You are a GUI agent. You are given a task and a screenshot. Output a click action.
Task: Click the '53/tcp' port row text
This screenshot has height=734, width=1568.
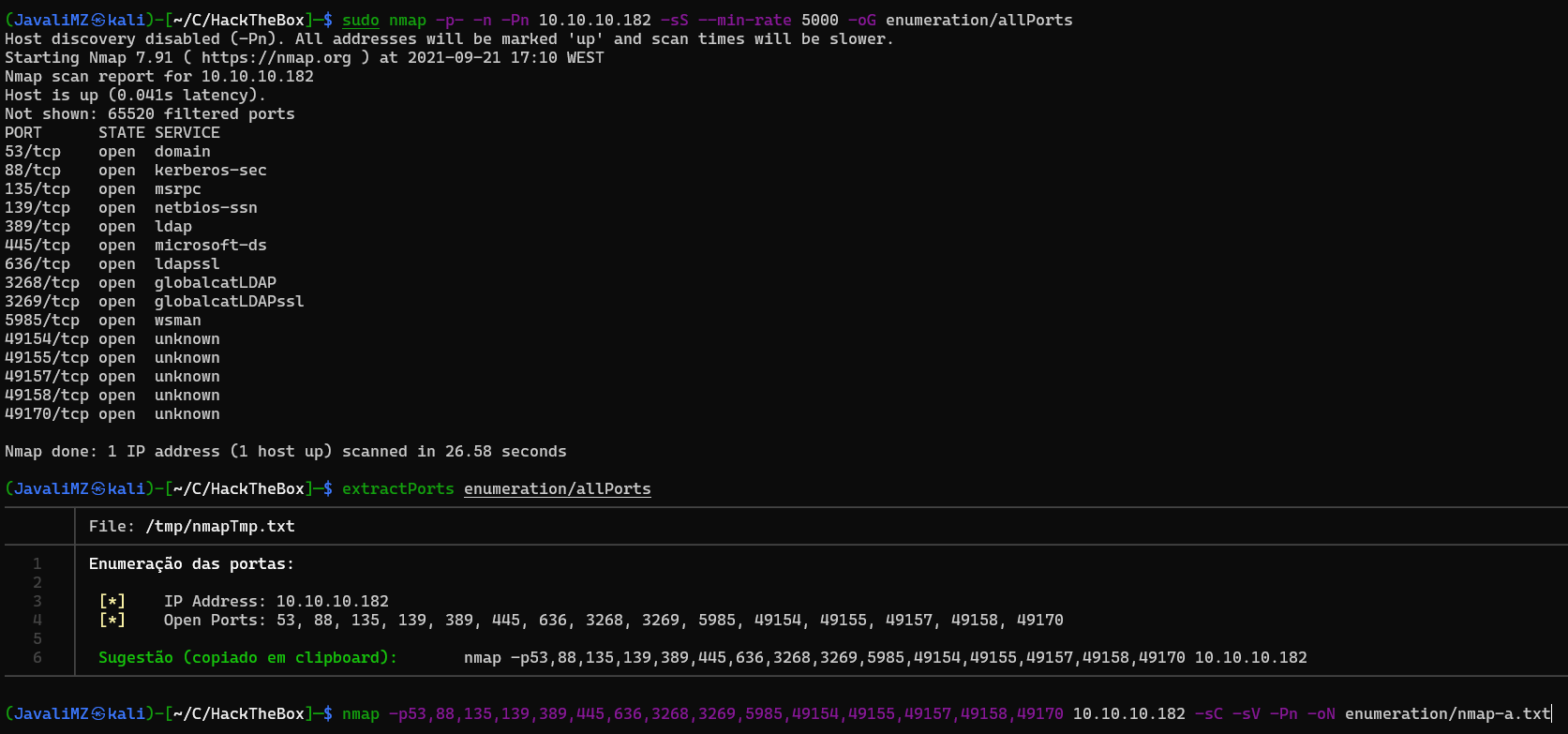coord(33,152)
